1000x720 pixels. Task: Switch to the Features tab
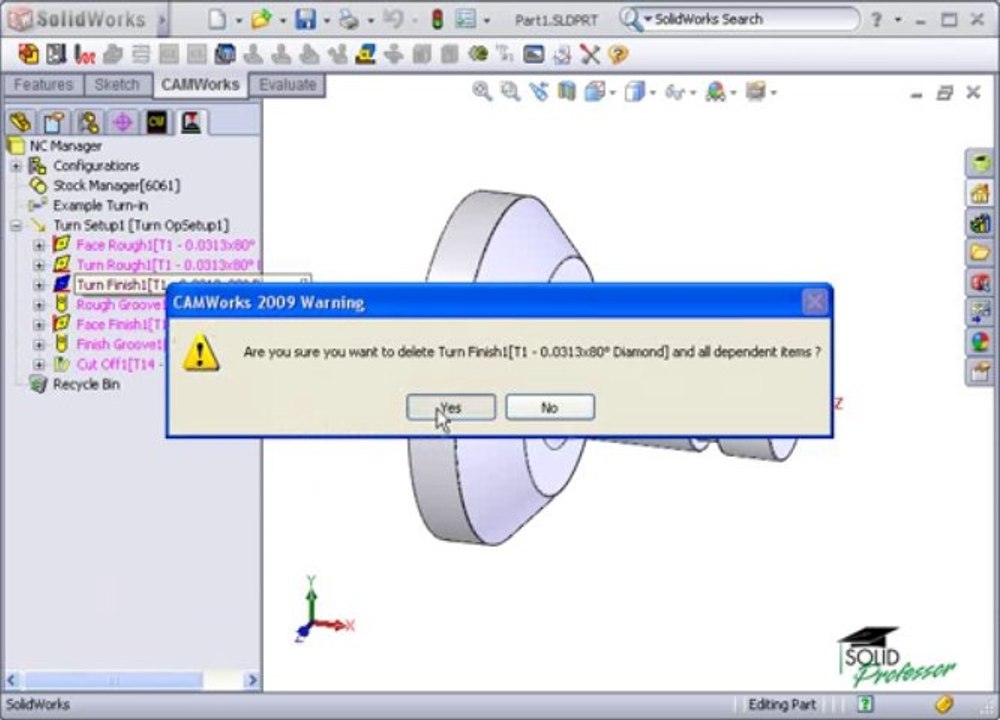point(43,85)
